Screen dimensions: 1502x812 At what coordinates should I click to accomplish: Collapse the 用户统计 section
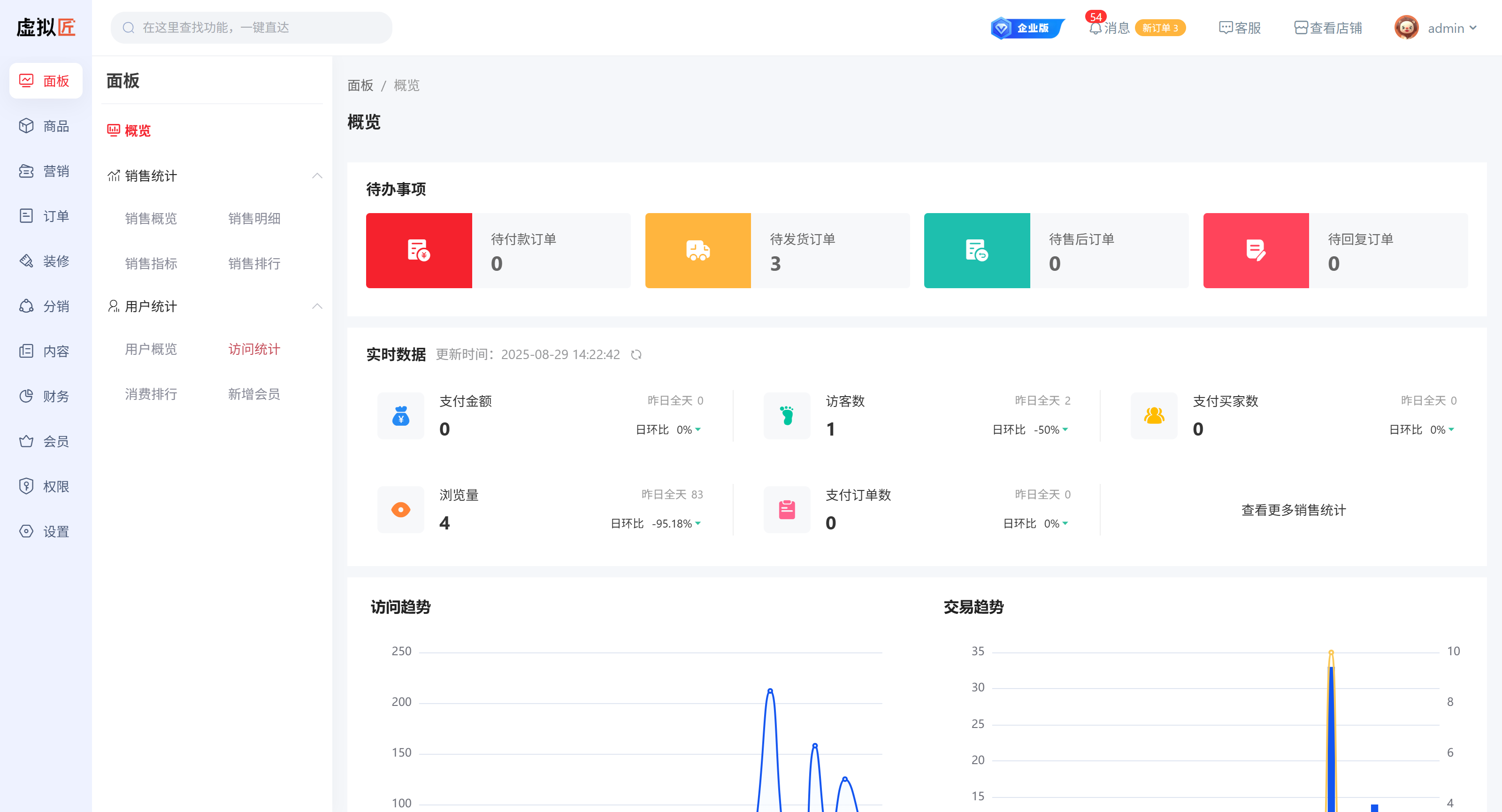point(317,306)
